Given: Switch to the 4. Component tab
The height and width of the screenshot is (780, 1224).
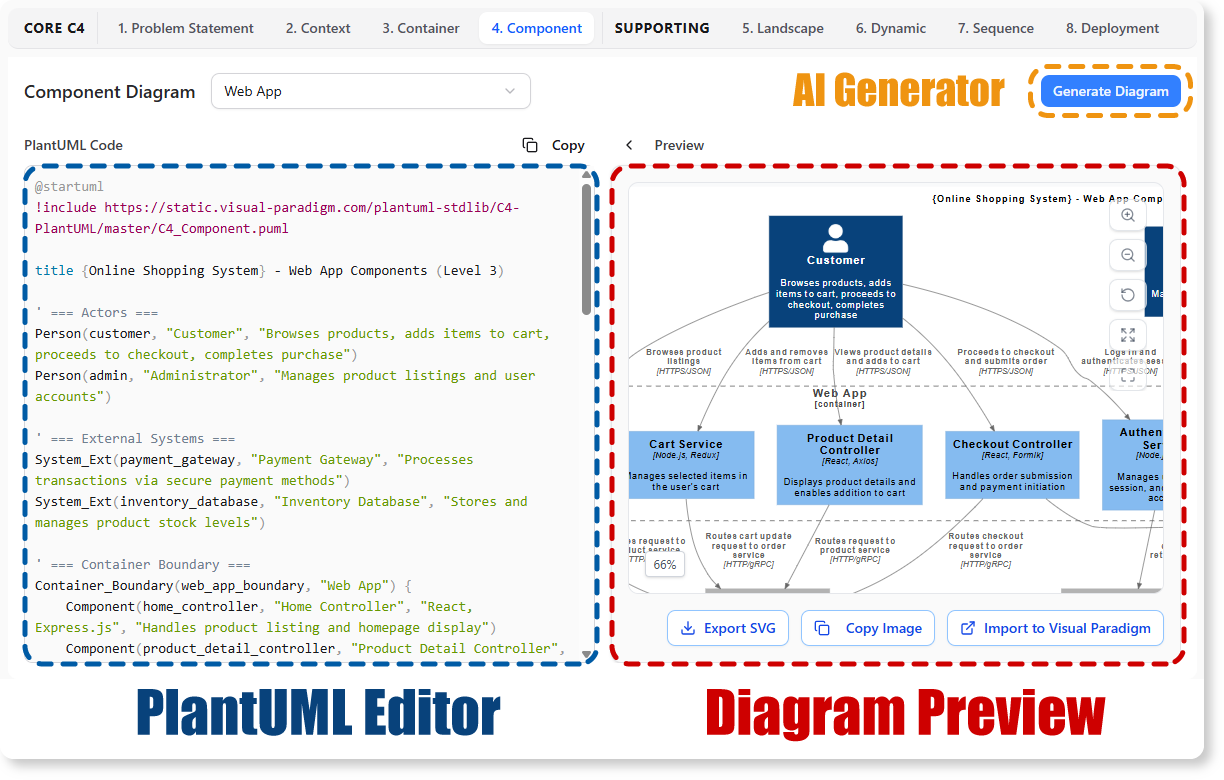Looking at the screenshot, I should pyautogui.click(x=537, y=28).
